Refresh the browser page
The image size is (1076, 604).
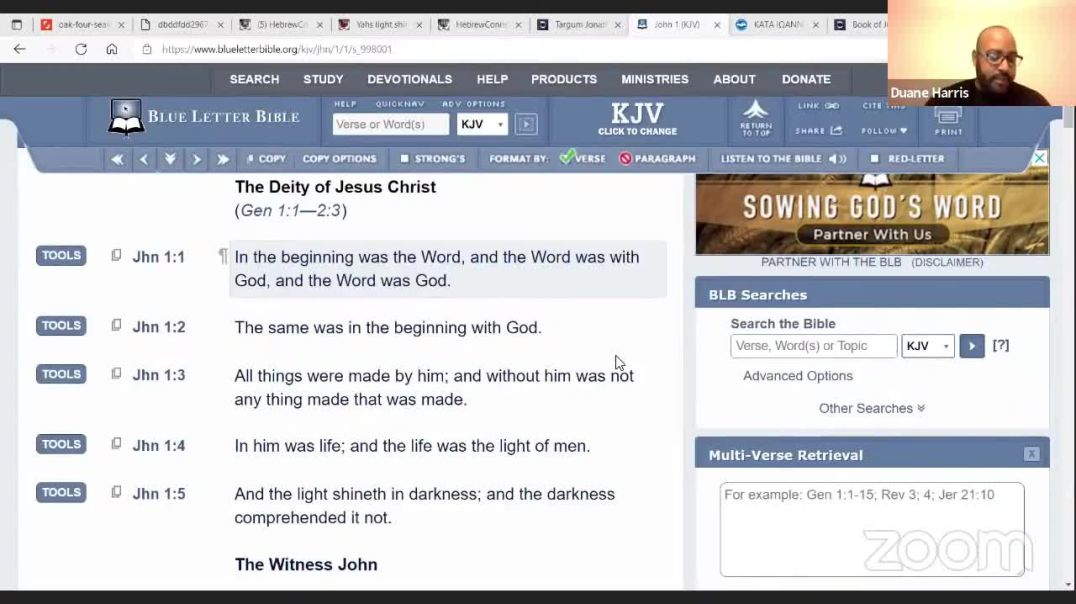81,49
